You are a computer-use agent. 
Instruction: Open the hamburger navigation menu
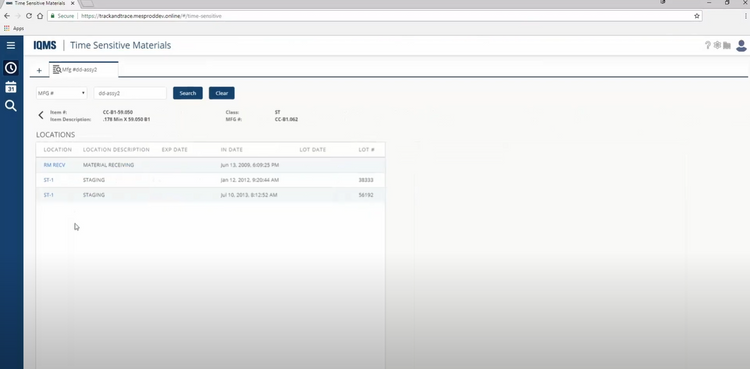tap(11, 45)
